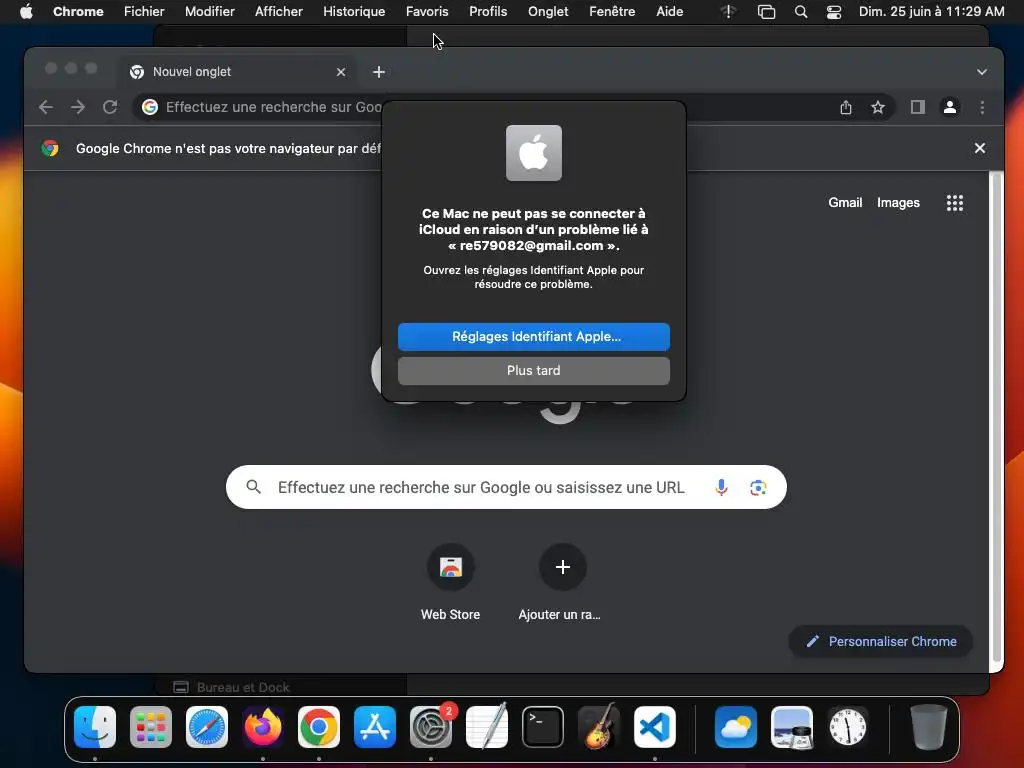The width and height of the screenshot is (1024, 768).
Task: Reload the current page
Action: [x=110, y=107]
